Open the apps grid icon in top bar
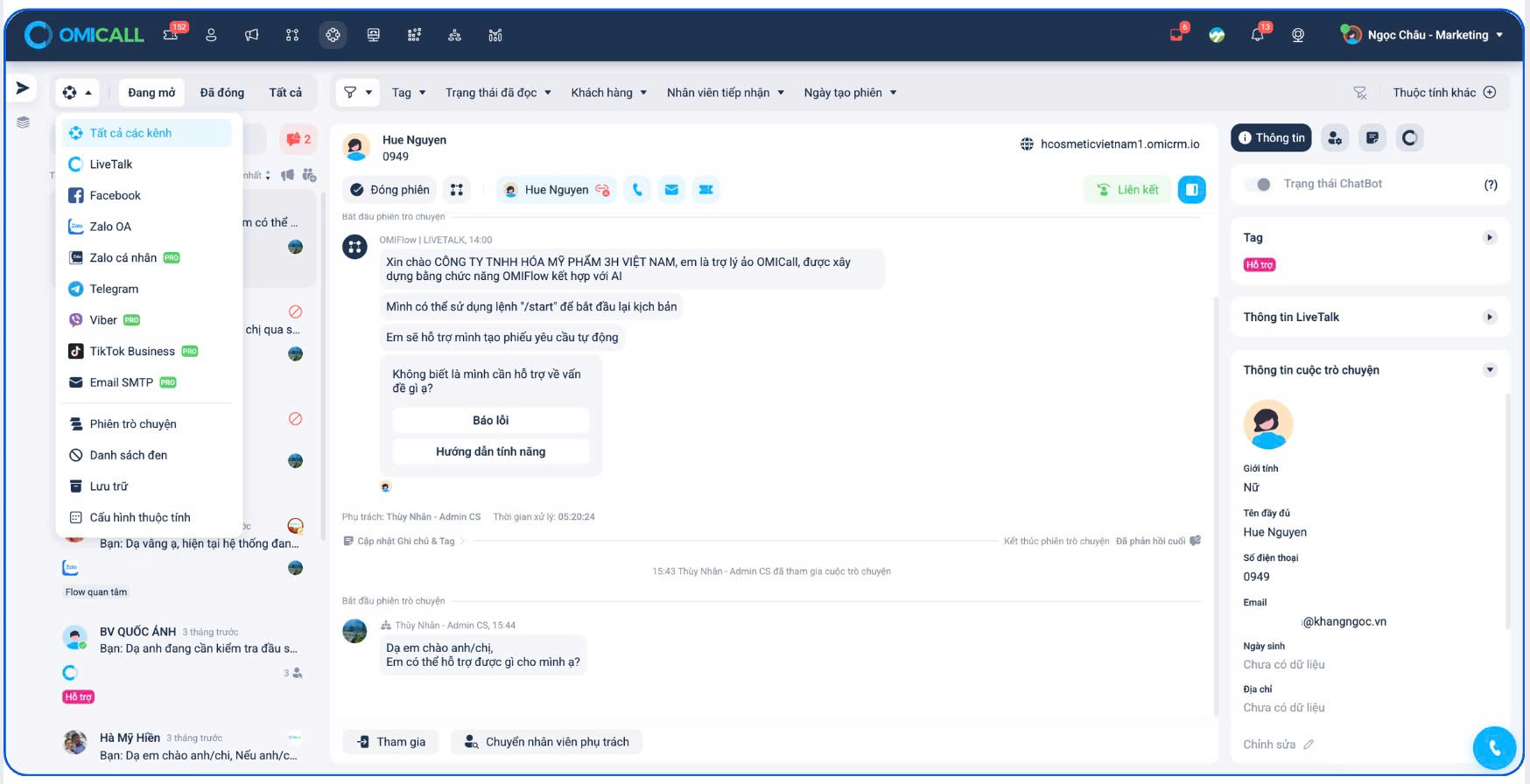Screen dimensions: 1530x784 pyautogui.click(x=414, y=35)
